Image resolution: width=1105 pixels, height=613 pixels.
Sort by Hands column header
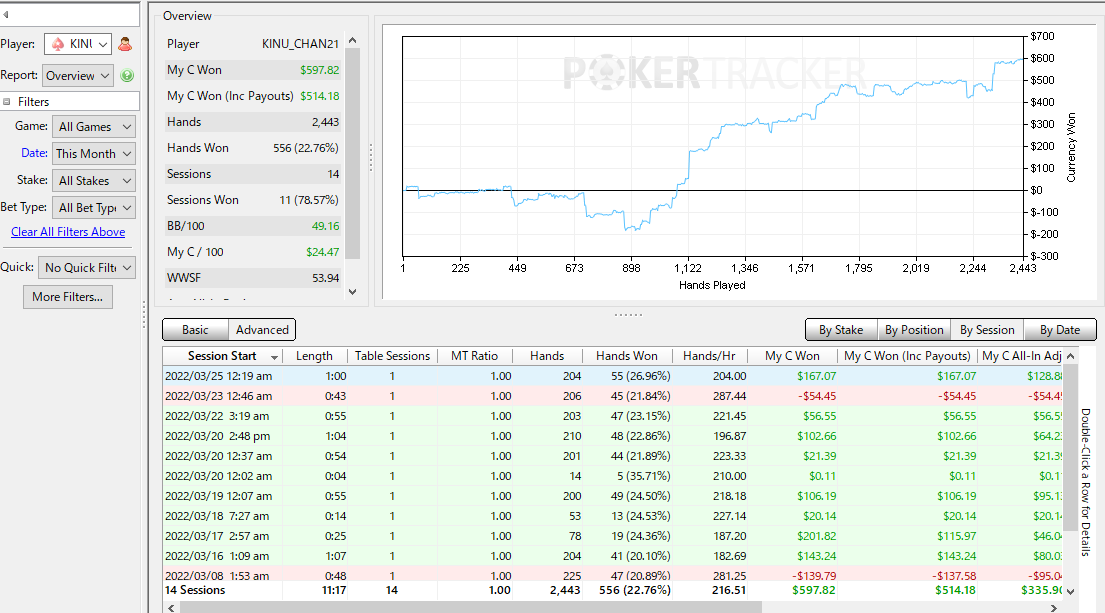tap(547, 356)
